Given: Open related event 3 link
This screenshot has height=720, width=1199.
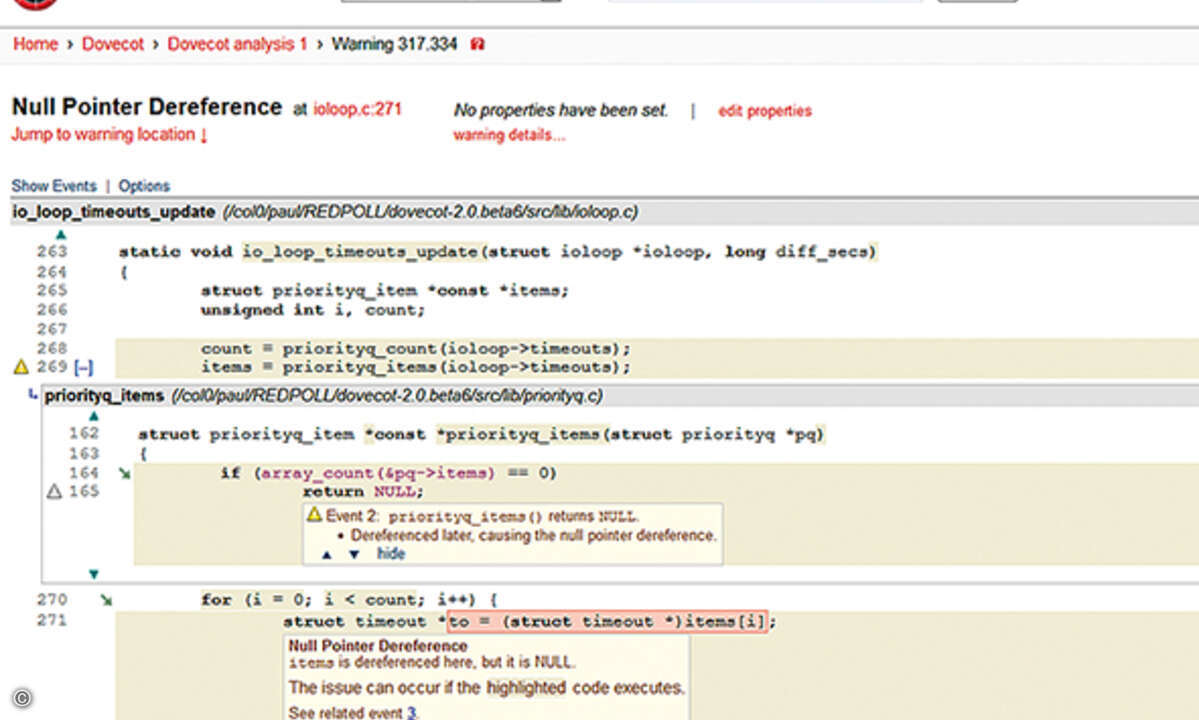Looking at the screenshot, I should pos(411,712).
